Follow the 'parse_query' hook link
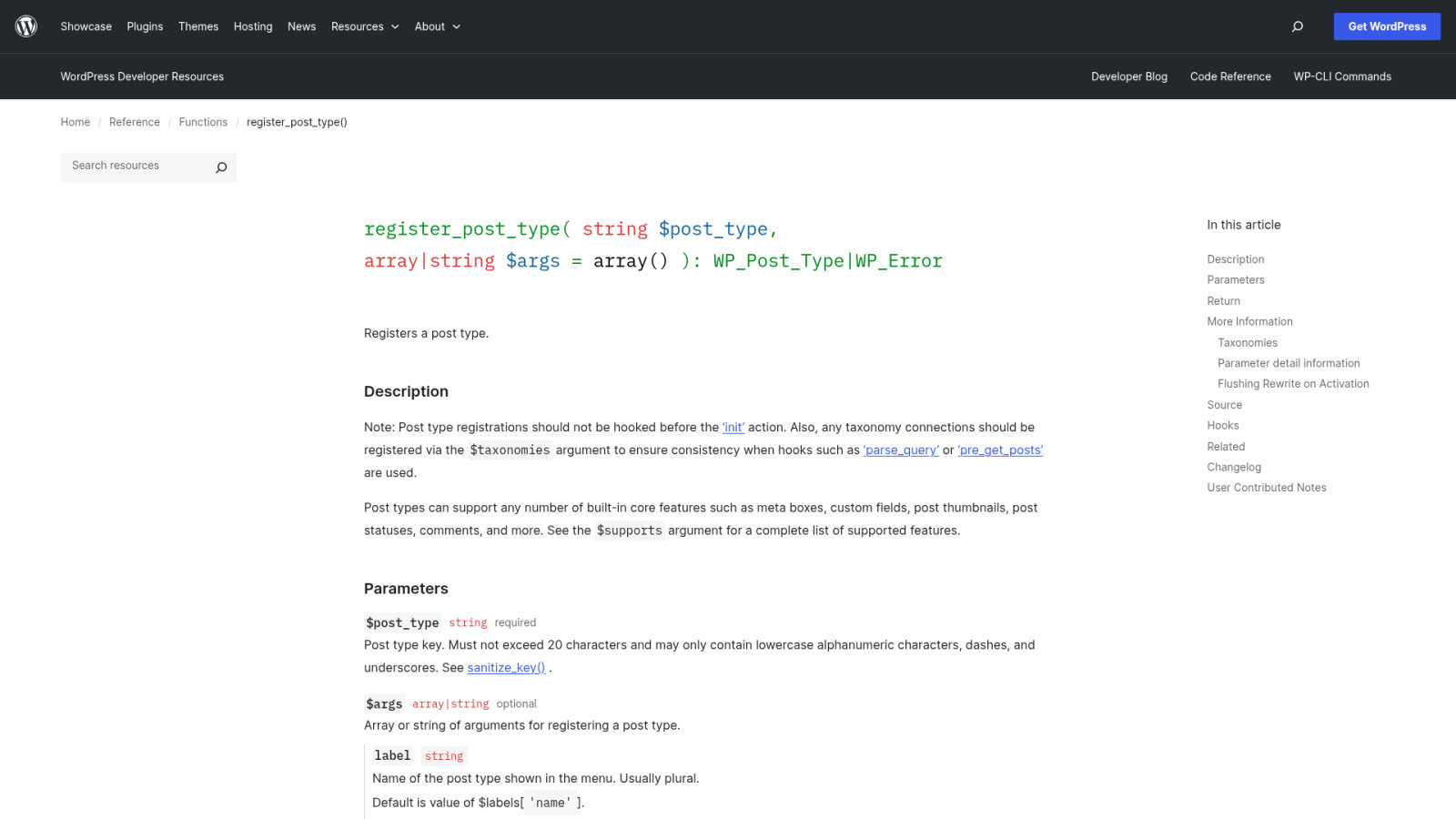1456x819 pixels. pyautogui.click(x=901, y=450)
